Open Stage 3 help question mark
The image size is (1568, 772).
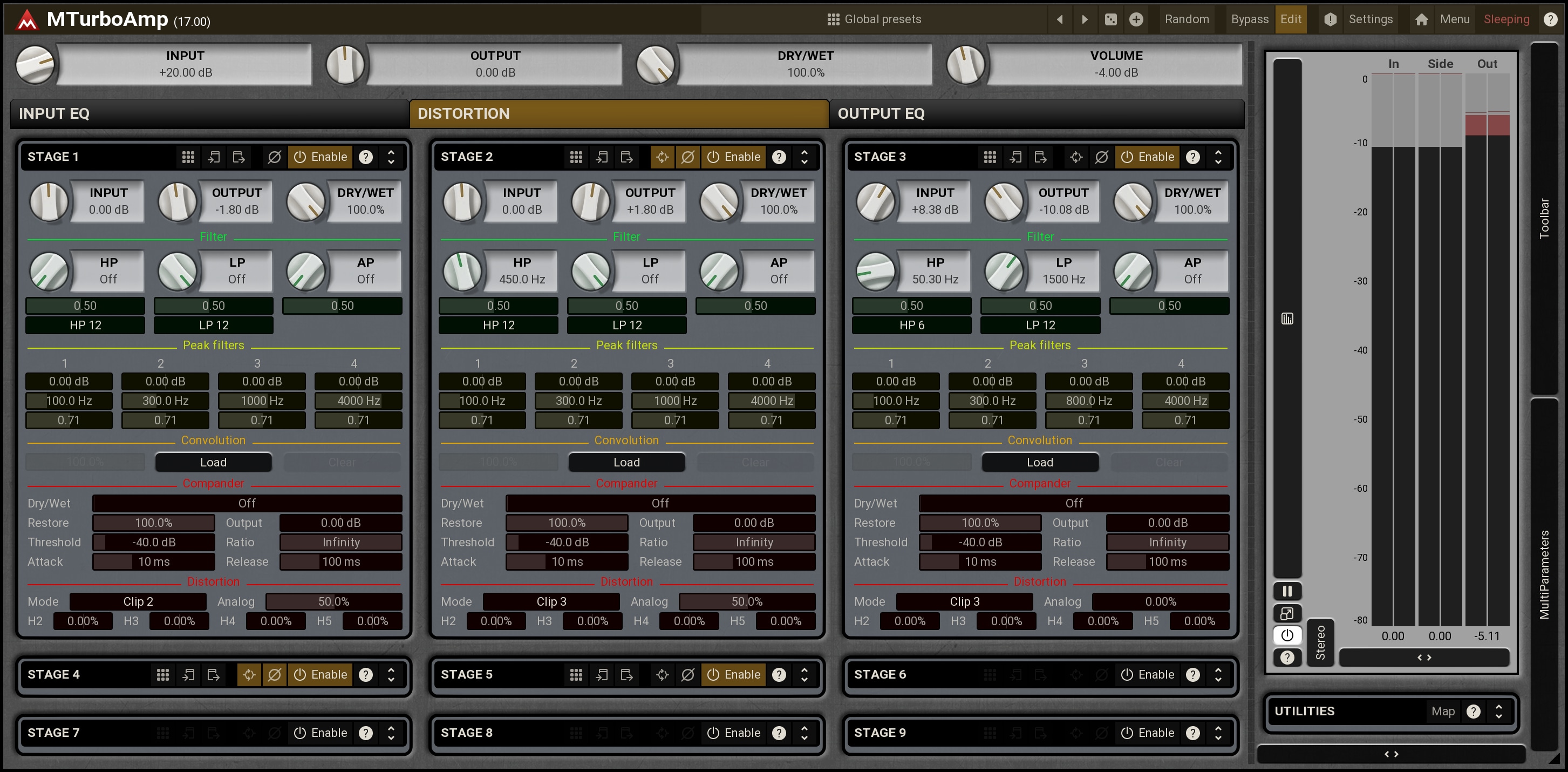point(1192,157)
